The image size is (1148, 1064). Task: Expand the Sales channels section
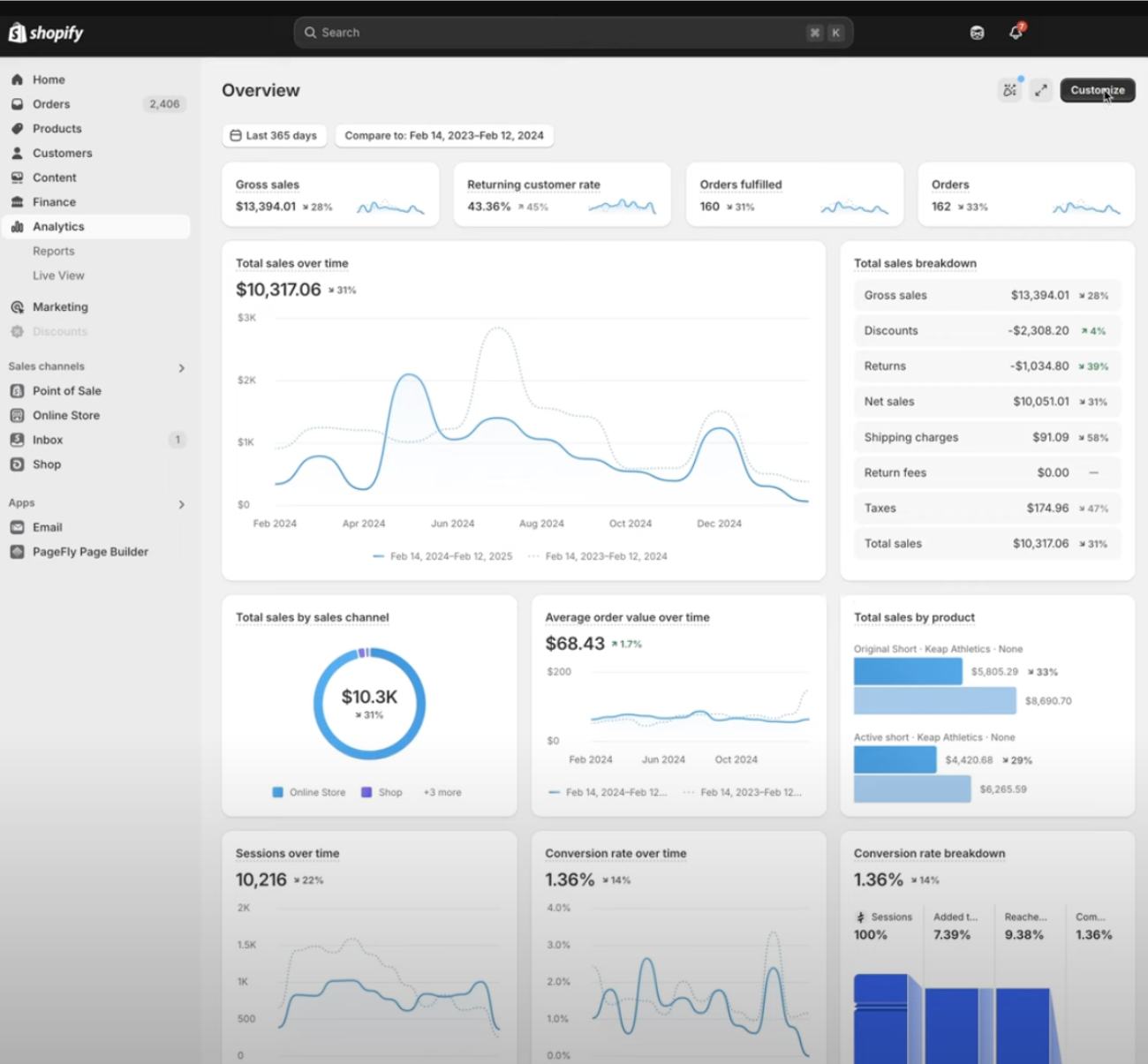[181, 367]
